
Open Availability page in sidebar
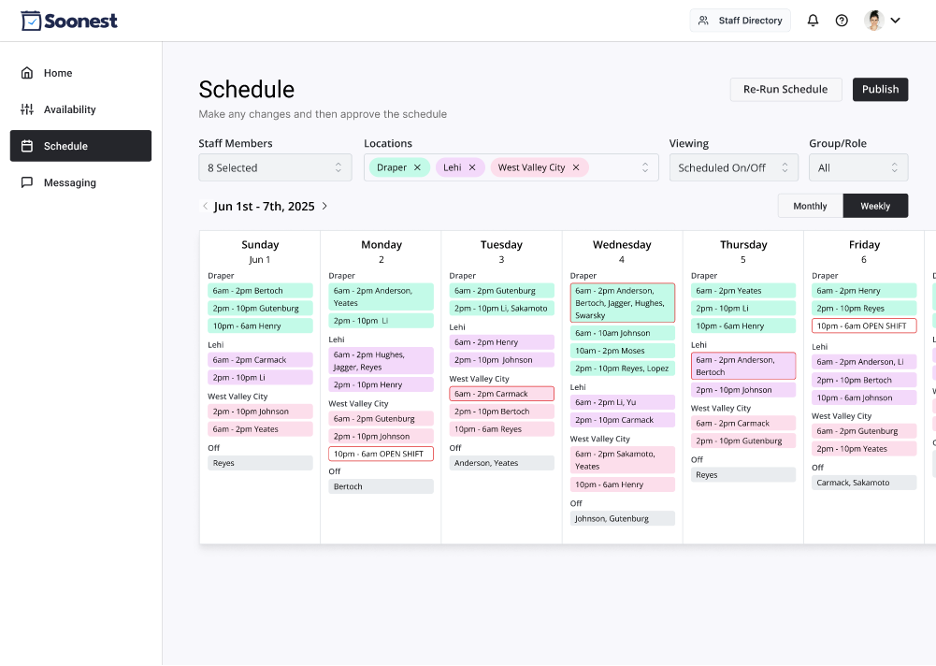(x=81, y=109)
